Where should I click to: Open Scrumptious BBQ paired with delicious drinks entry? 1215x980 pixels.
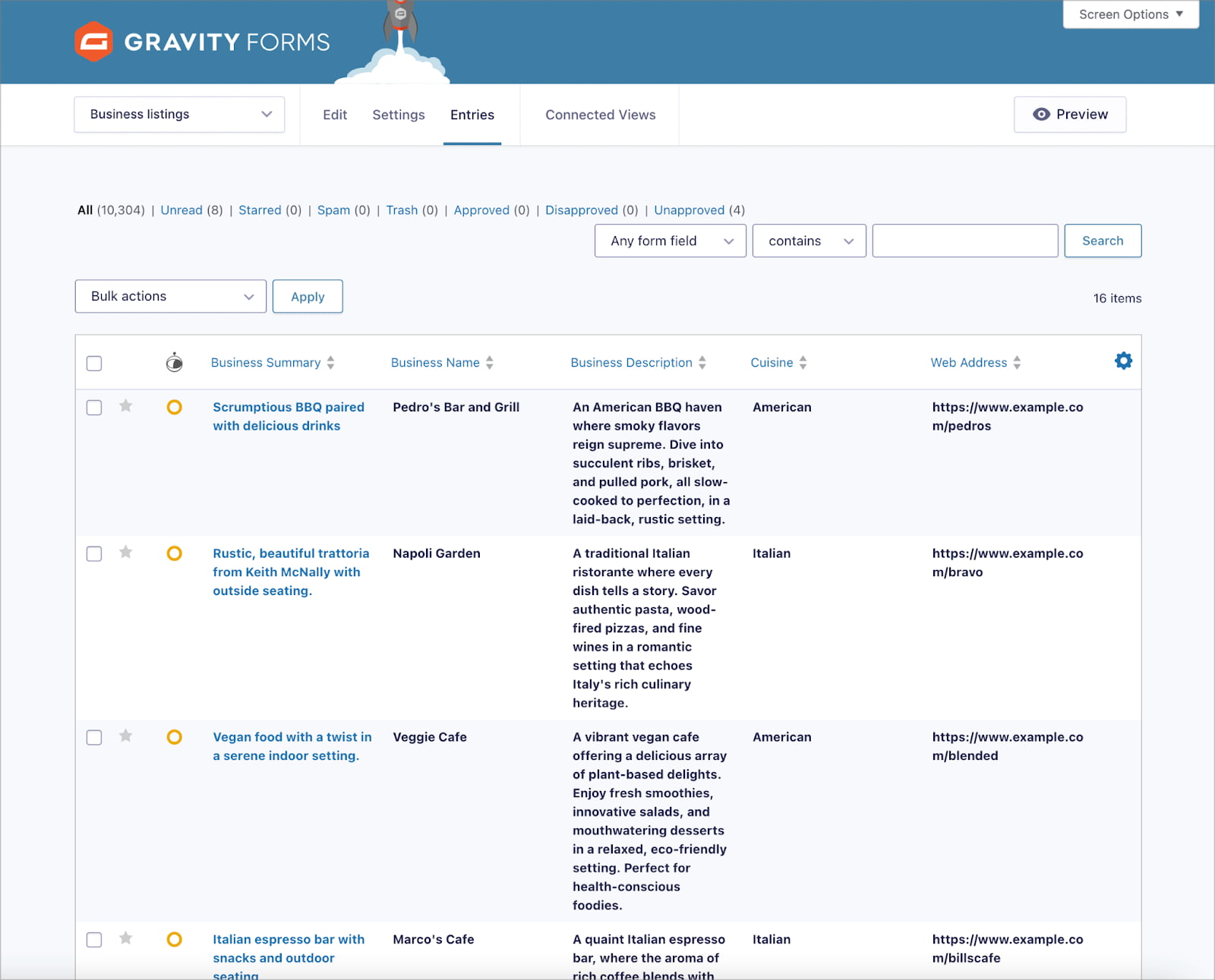pos(289,416)
